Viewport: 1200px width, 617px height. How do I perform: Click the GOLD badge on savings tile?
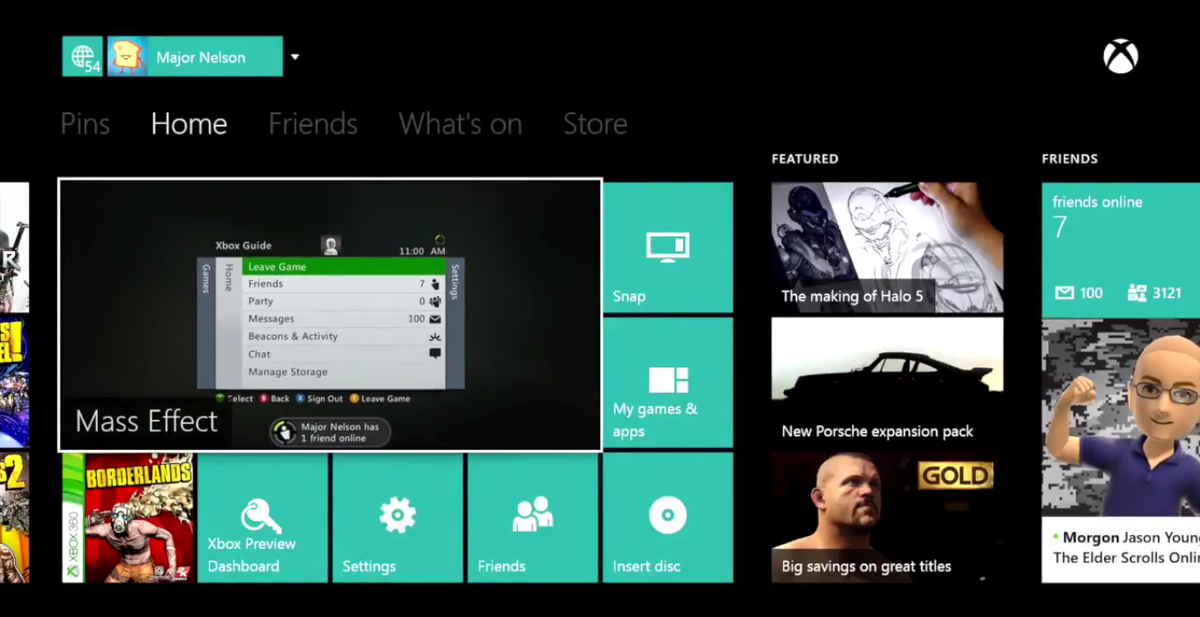(x=955, y=476)
